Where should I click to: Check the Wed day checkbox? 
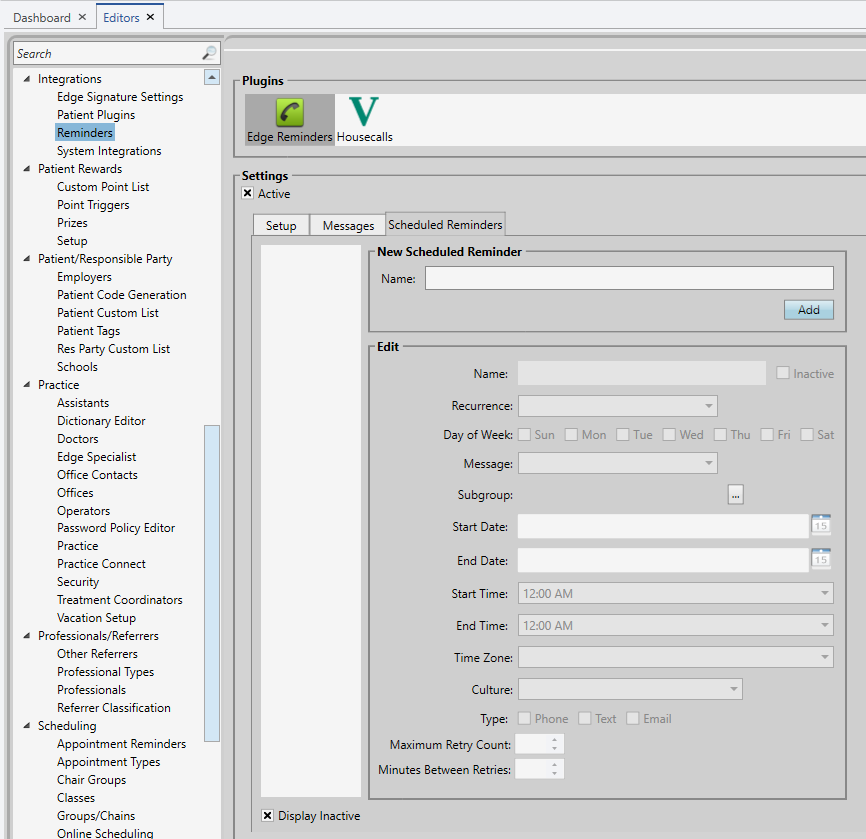pos(669,435)
